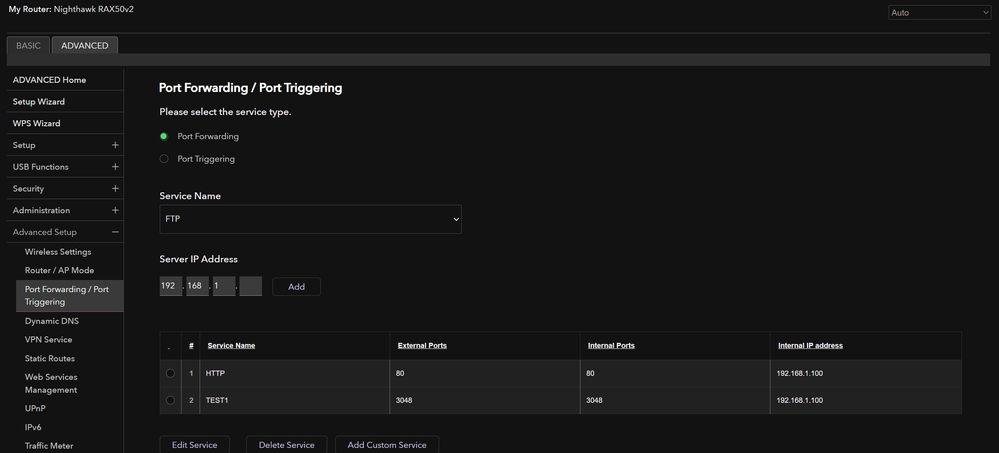Switch to the BASIC tab
The image size is (999, 453).
(28, 45)
